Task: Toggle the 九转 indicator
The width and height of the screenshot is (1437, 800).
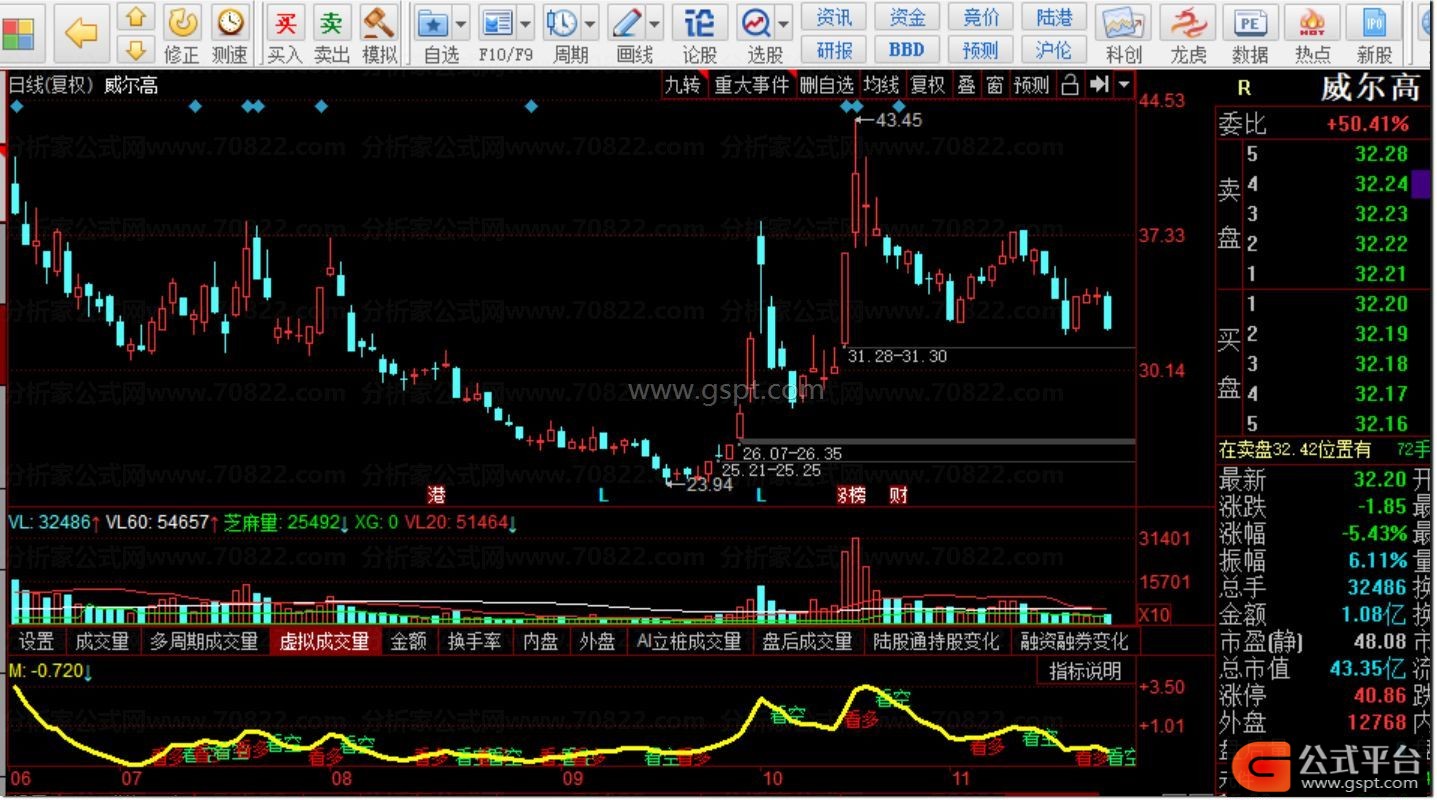Action: [x=684, y=85]
